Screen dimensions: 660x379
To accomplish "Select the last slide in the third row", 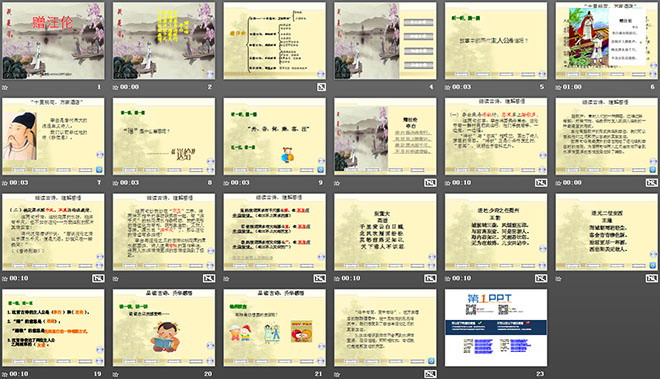I will (607, 232).
